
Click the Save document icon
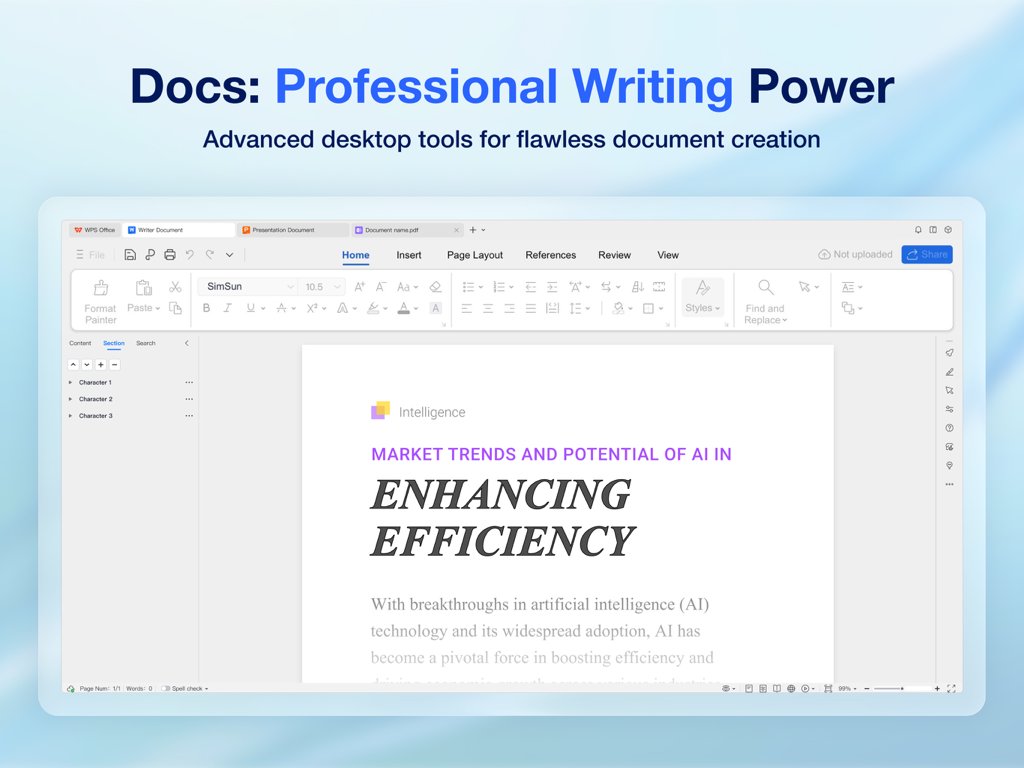130,254
